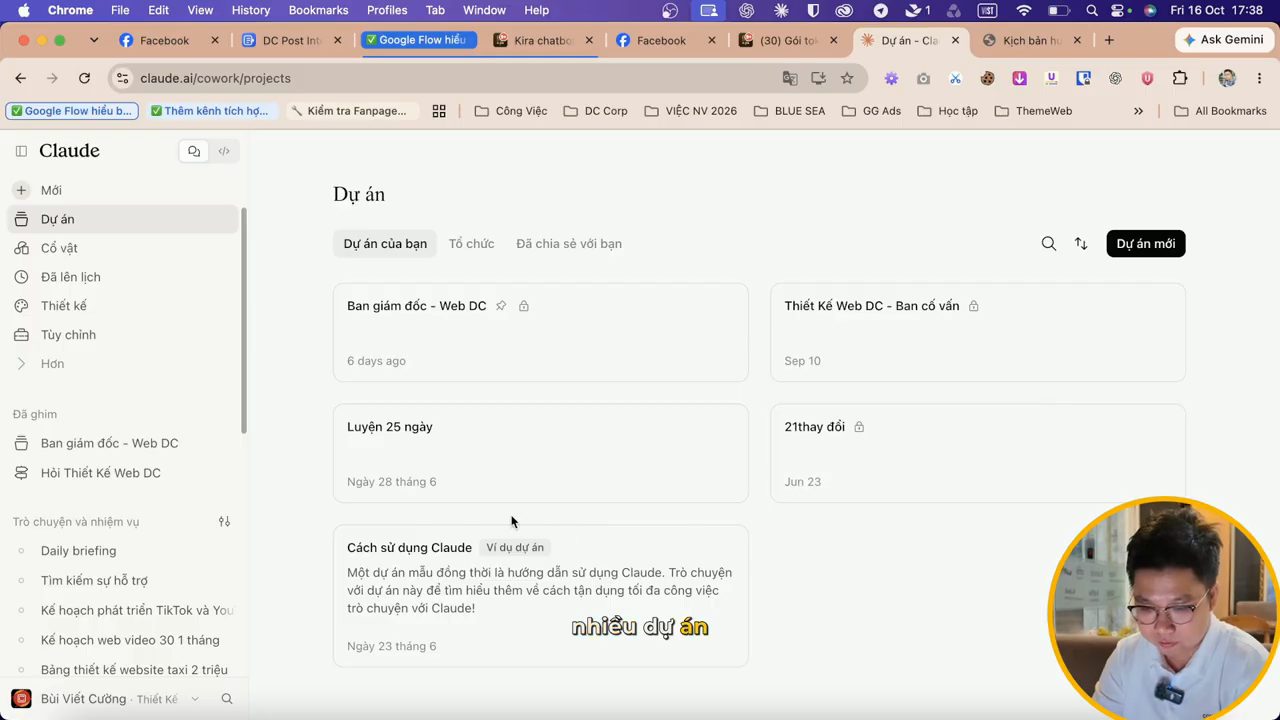The image size is (1280, 720).
Task: Search projects with the magnifier icon
Action: click(x=1049, y=244)
